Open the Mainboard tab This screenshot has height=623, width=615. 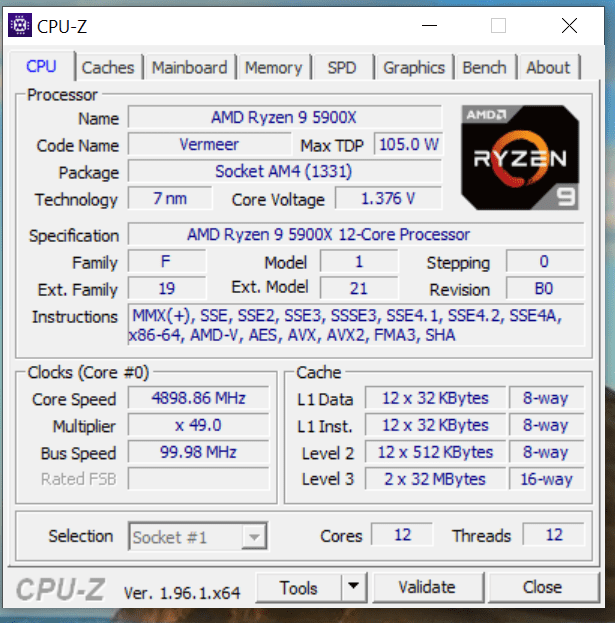pos(190,68)
